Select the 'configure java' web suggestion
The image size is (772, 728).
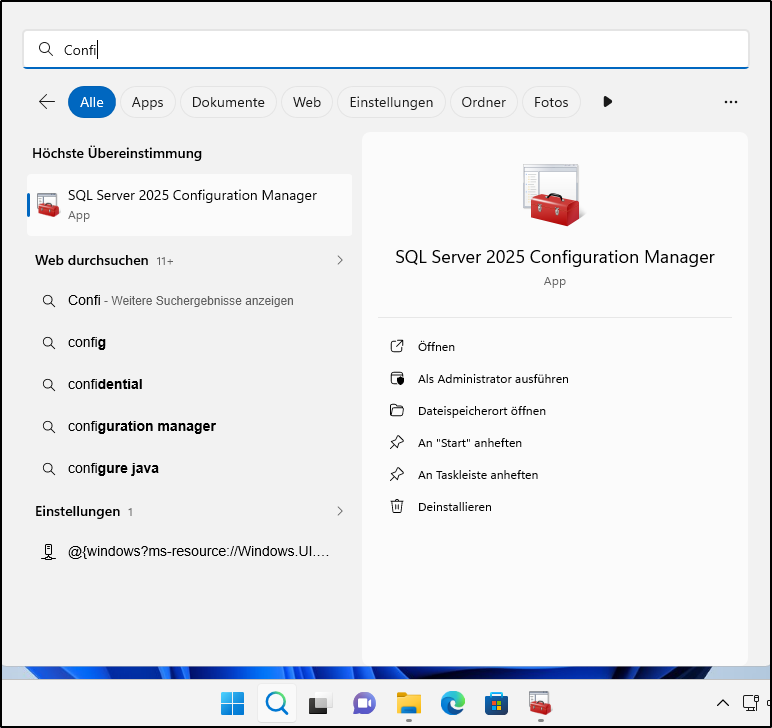click(x=190, y=468)
